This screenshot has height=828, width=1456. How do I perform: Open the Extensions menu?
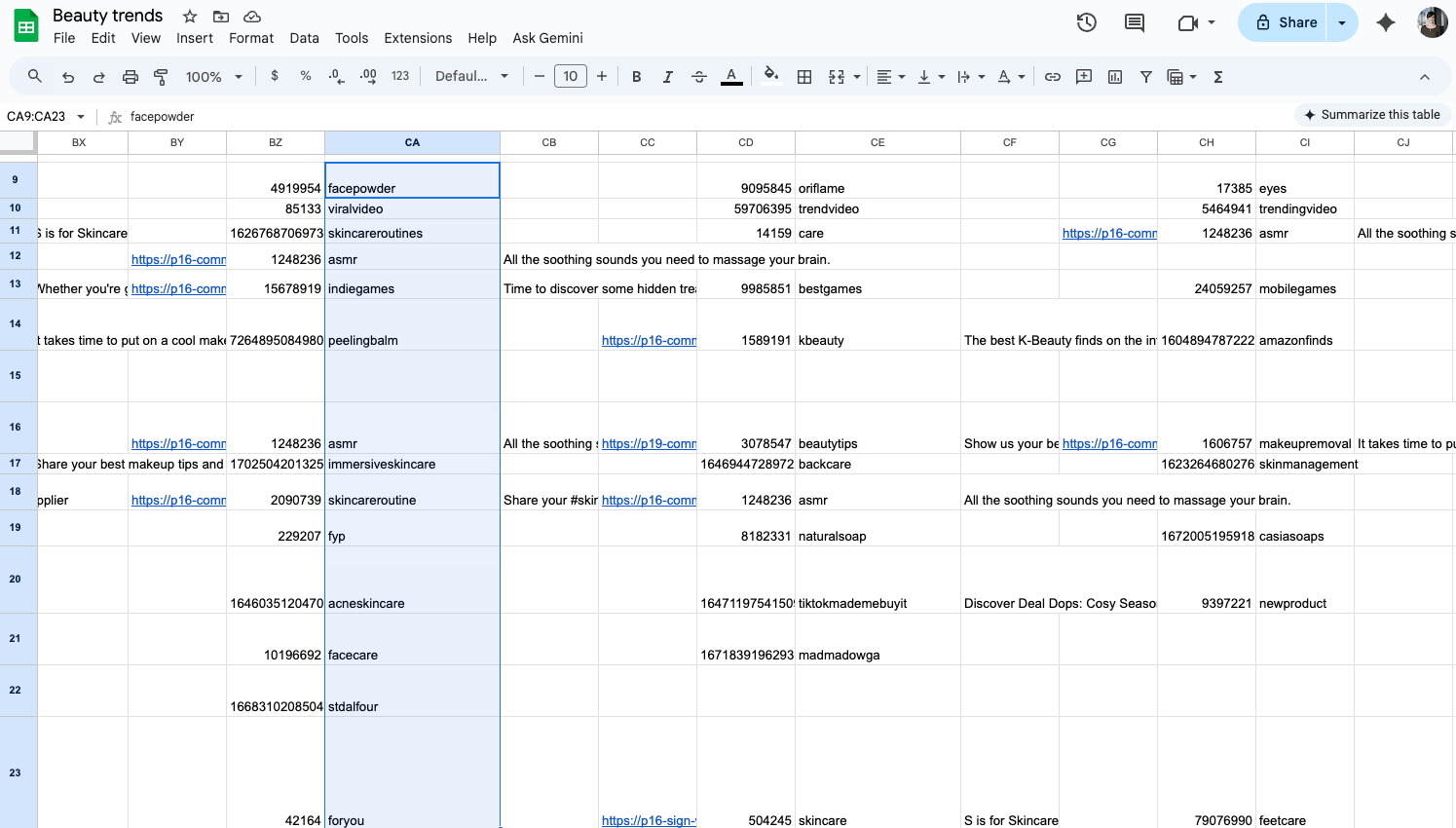point(418,38)
